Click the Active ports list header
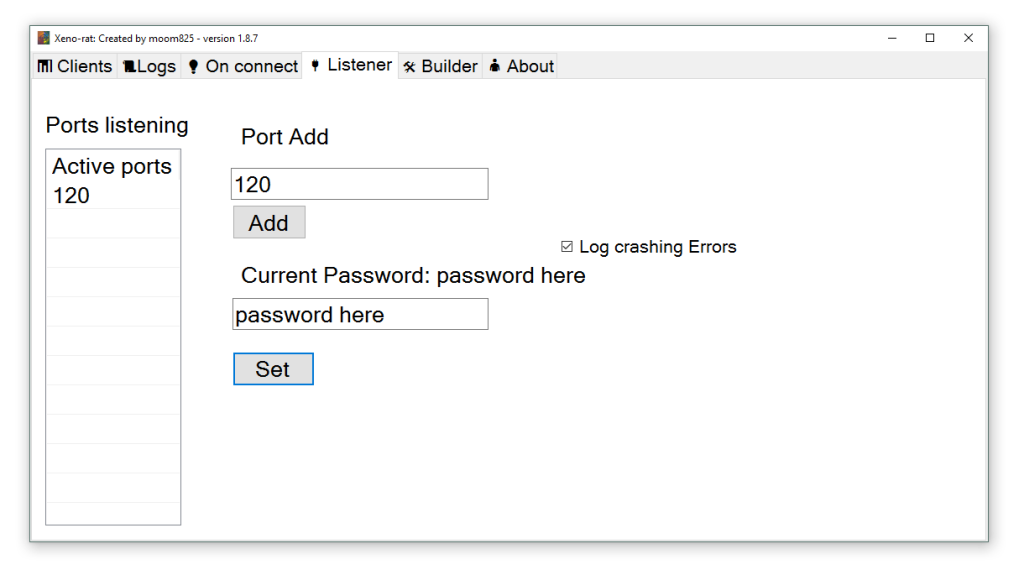Viewport: 1024px width, 575px height. click(x=112, y=166)
